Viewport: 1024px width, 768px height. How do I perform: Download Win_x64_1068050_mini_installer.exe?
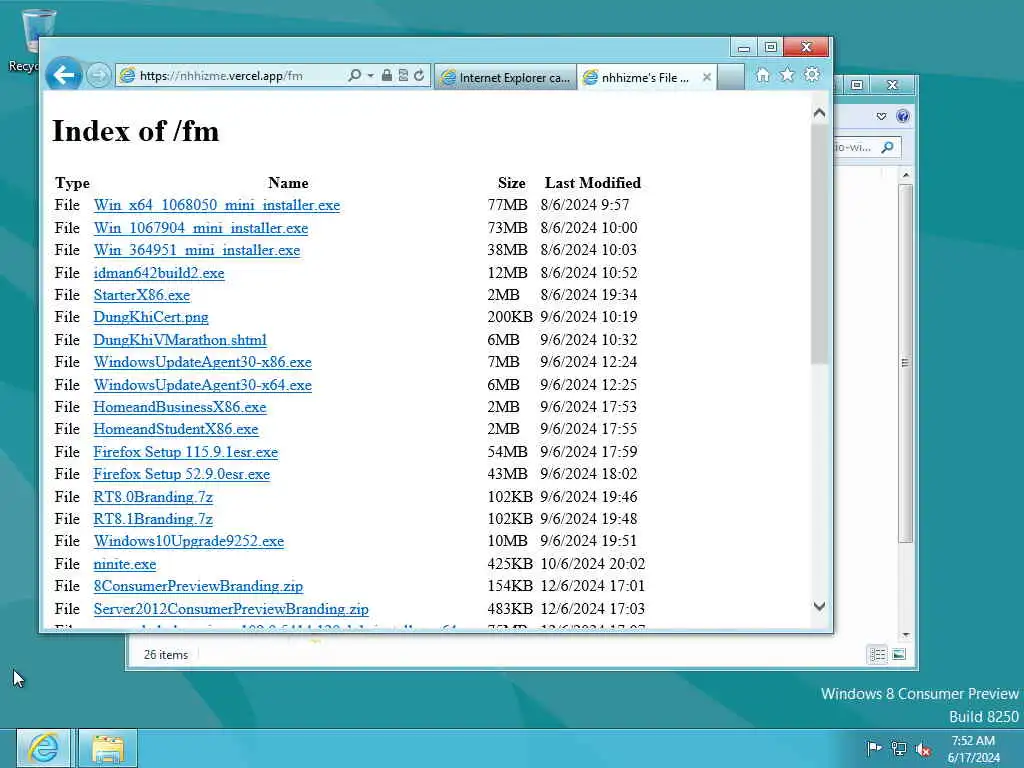[x=217, y=205]
